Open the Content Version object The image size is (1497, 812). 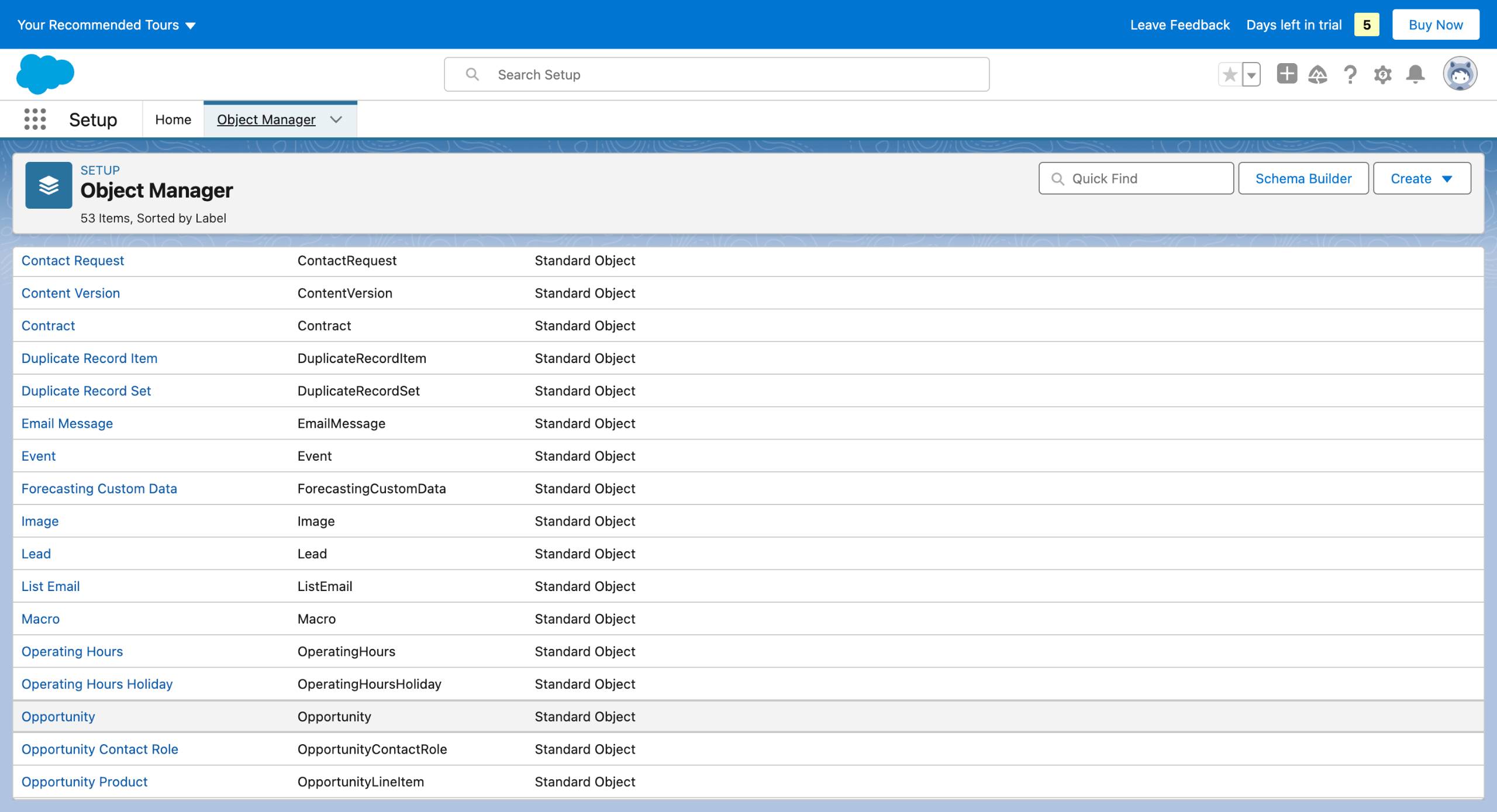pyautogui.click(x=71, y=293)
